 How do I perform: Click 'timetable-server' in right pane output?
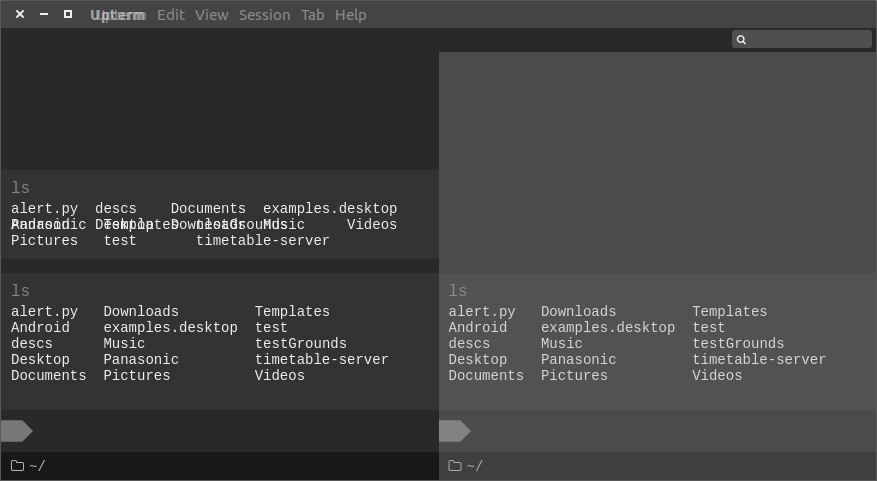click(759, 360)
